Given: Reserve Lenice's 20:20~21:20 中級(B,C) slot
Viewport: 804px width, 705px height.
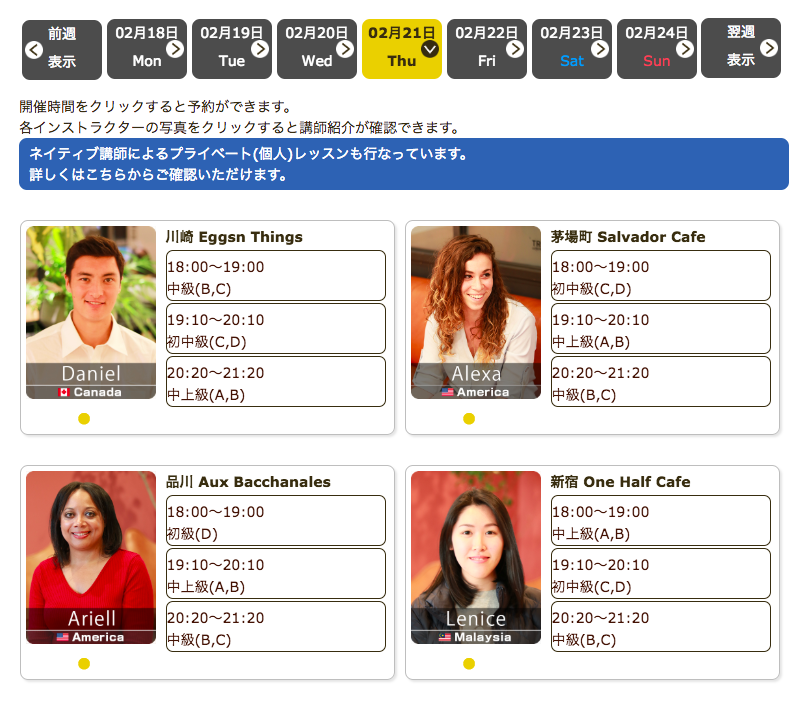Looking at the screenshot, I should coord(660,627).
